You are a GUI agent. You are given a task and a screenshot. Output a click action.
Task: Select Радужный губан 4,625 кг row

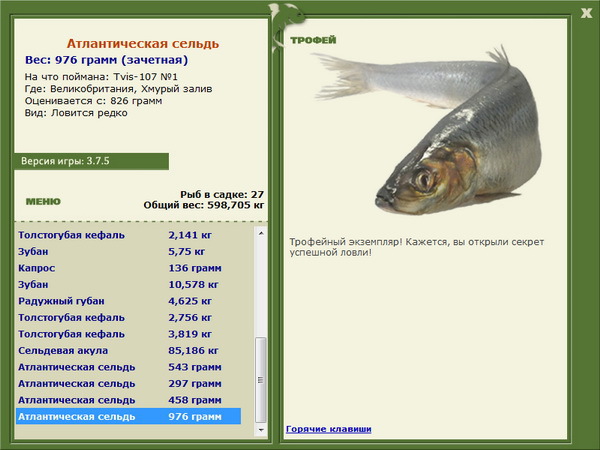128,301
